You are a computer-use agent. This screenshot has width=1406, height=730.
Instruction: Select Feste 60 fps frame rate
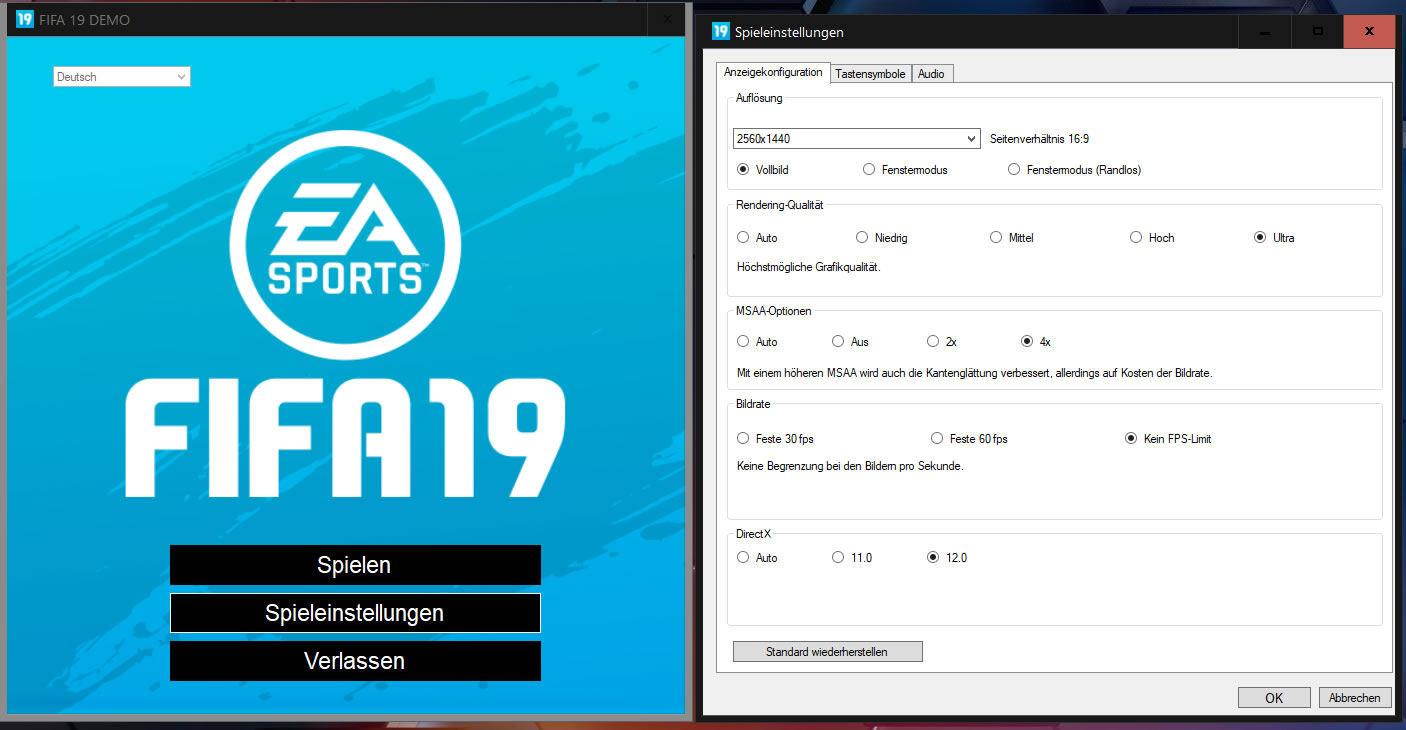936,438
